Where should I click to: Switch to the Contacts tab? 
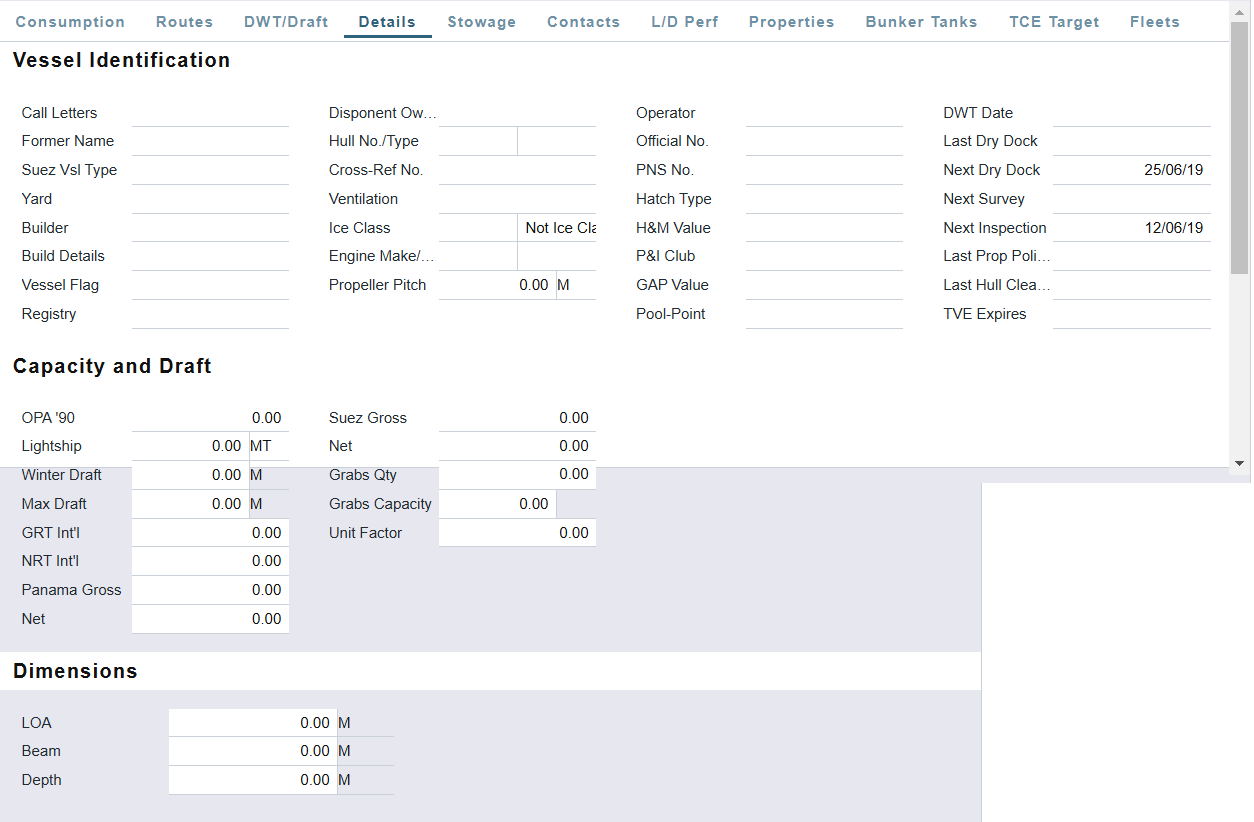(583, 21)
